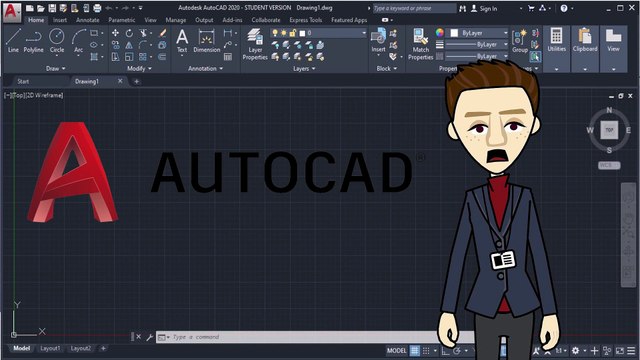Add new drawing tab with plus
This screenshot has width=640, height=360.
(x=136, y=81)
